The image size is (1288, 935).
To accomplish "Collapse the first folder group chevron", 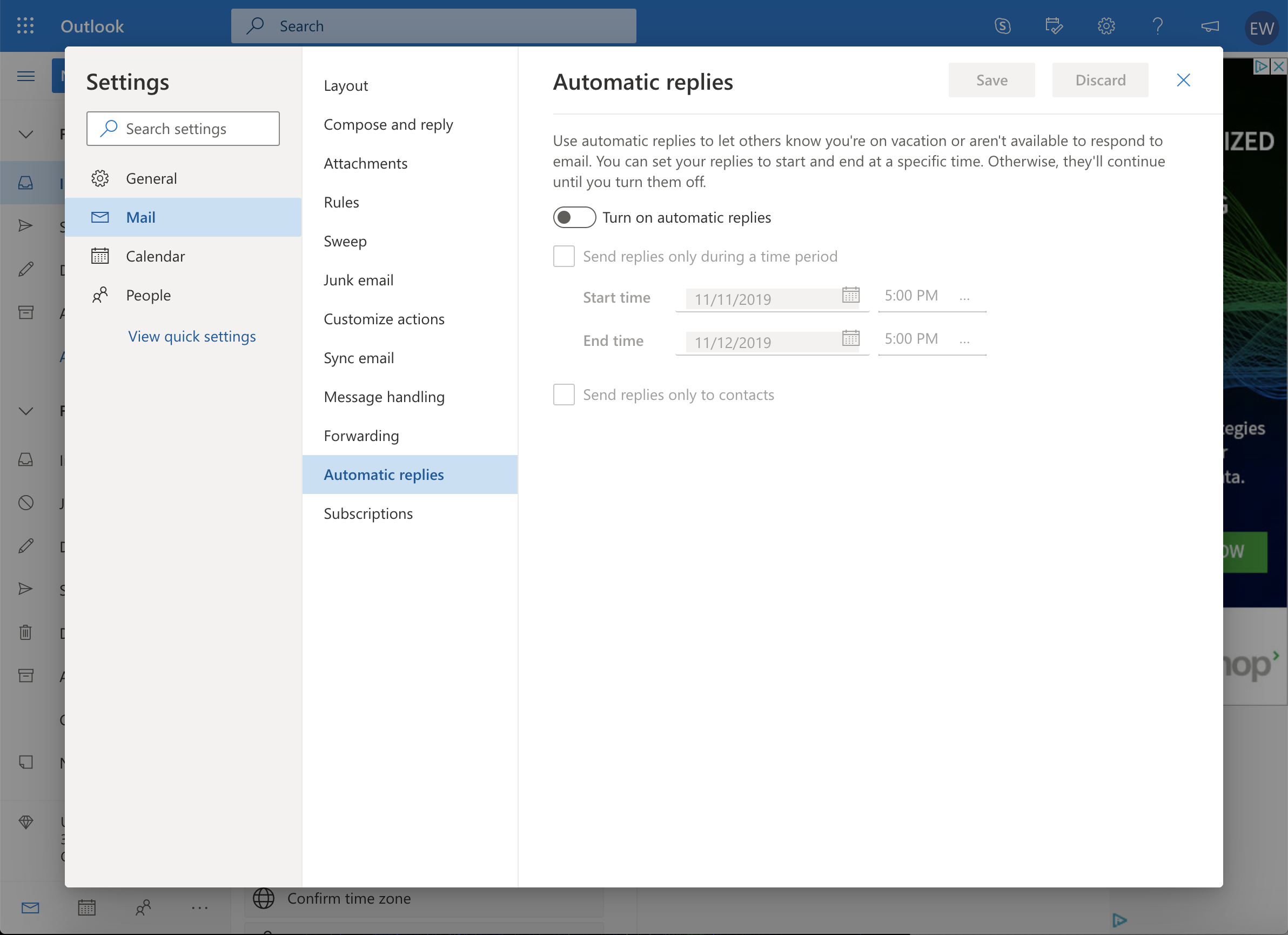I will pyautogui.click(x=25, y=135).
